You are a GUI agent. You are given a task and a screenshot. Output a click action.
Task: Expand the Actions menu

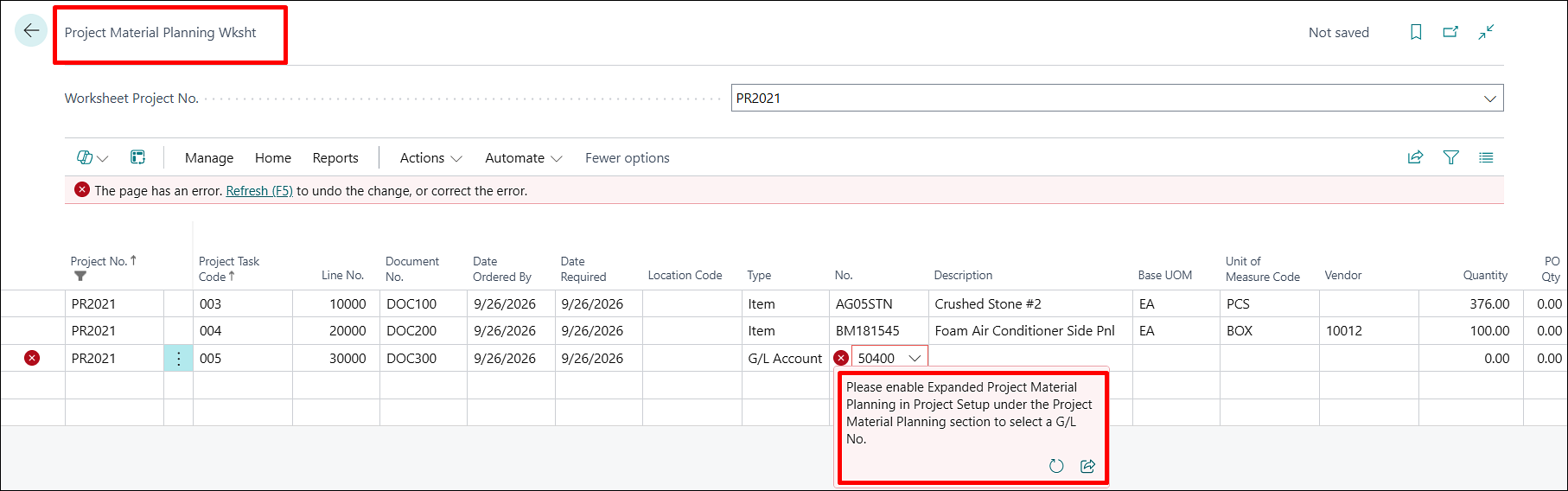[430, 157]
